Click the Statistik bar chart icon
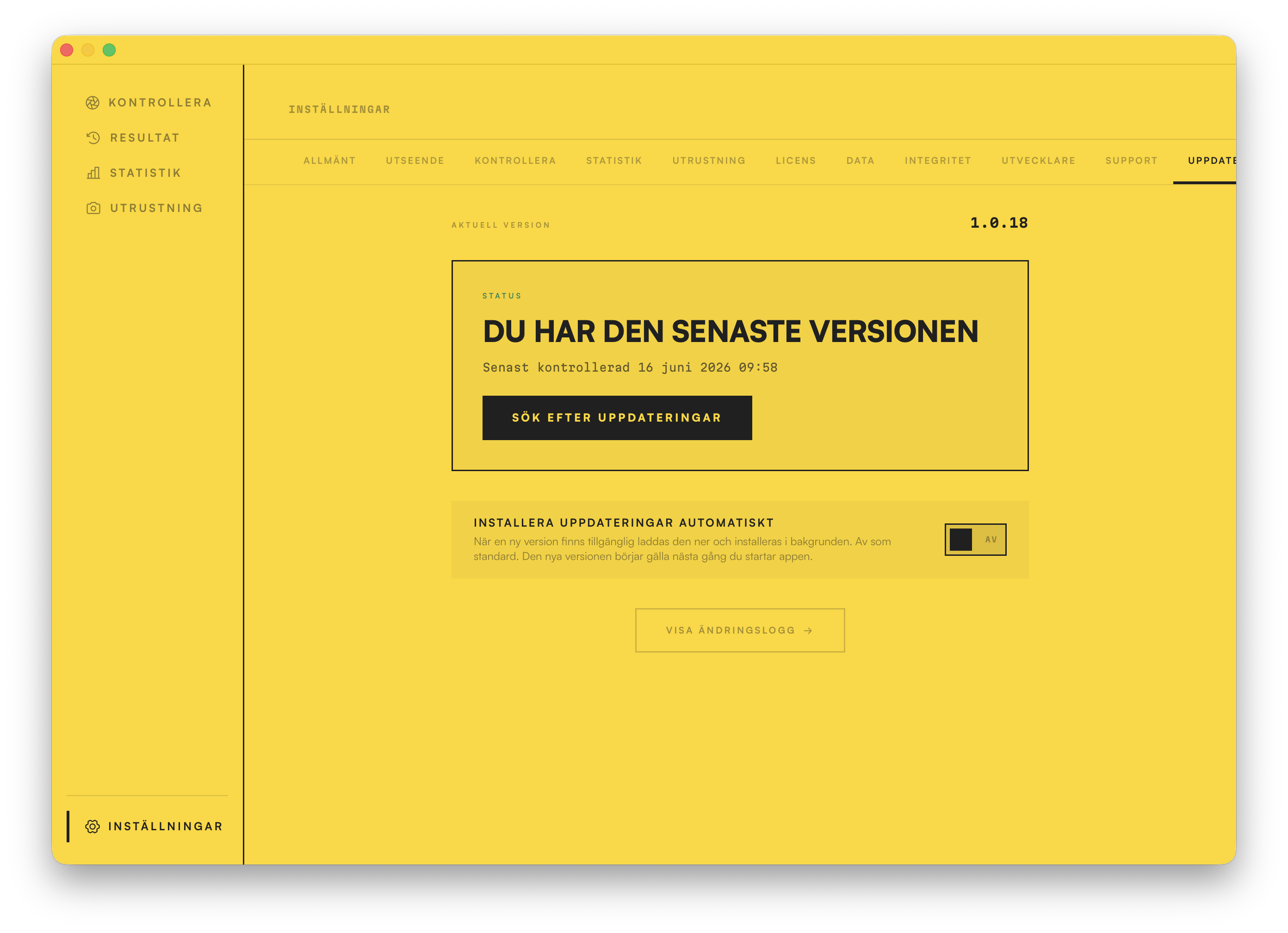 point(93,173)
